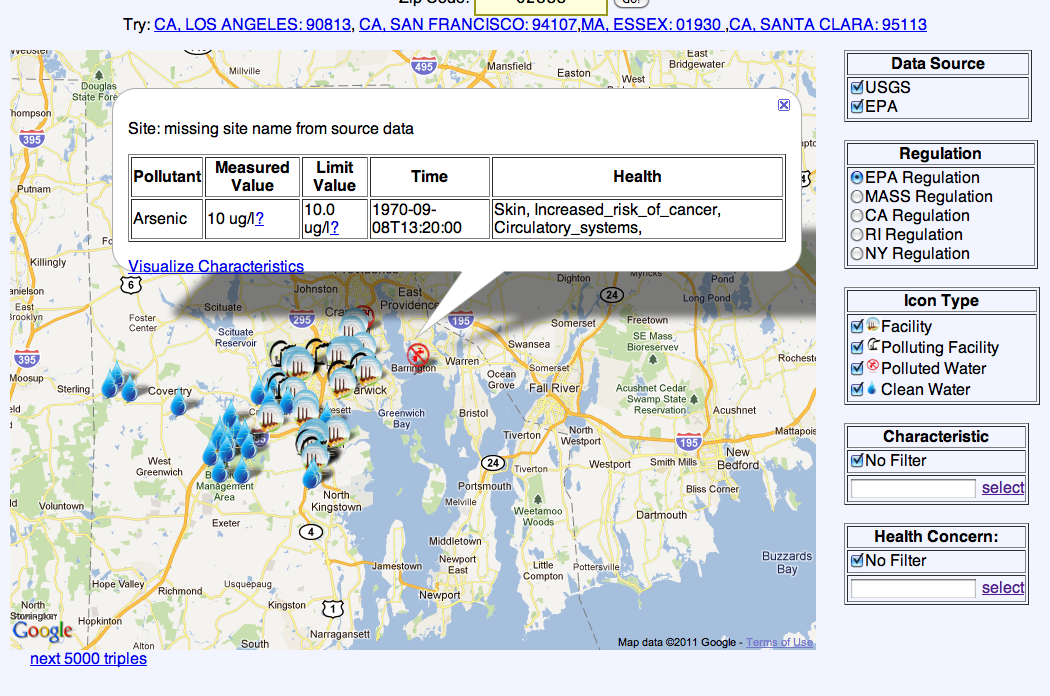
Task: Click the Characteristic filter text field
Action: click(913, 488)
